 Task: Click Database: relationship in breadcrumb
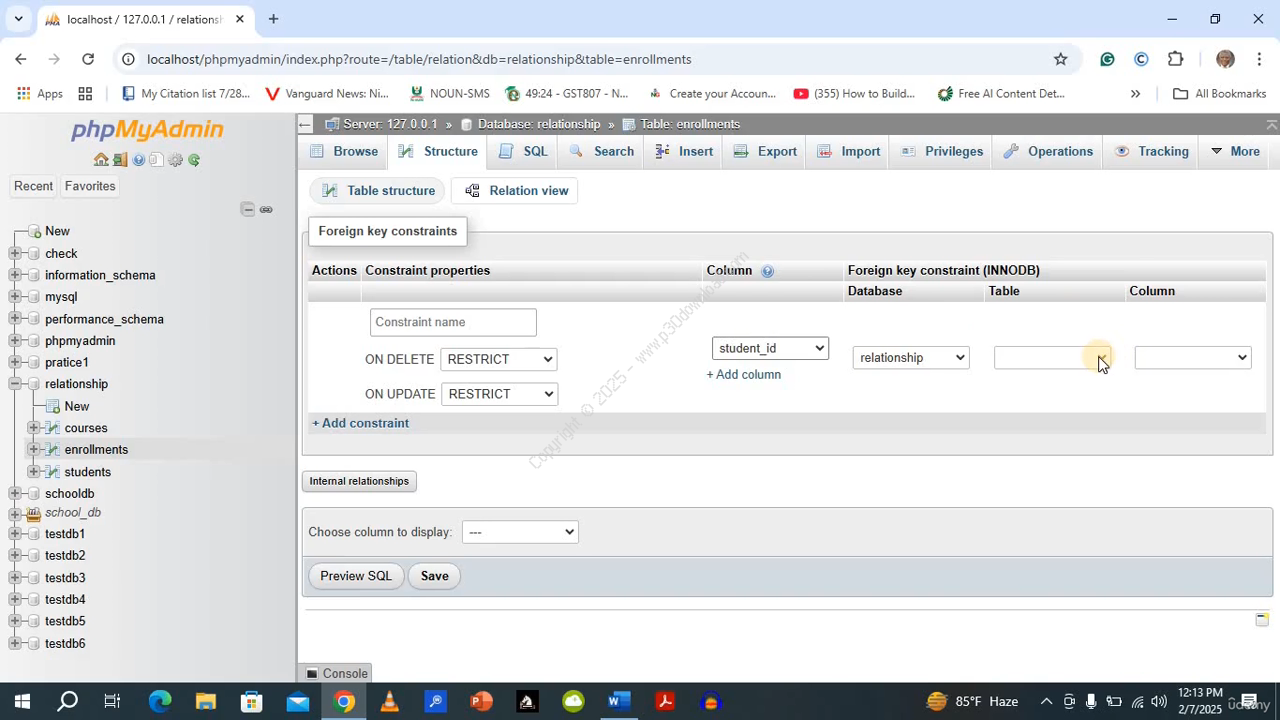(539, 124)
